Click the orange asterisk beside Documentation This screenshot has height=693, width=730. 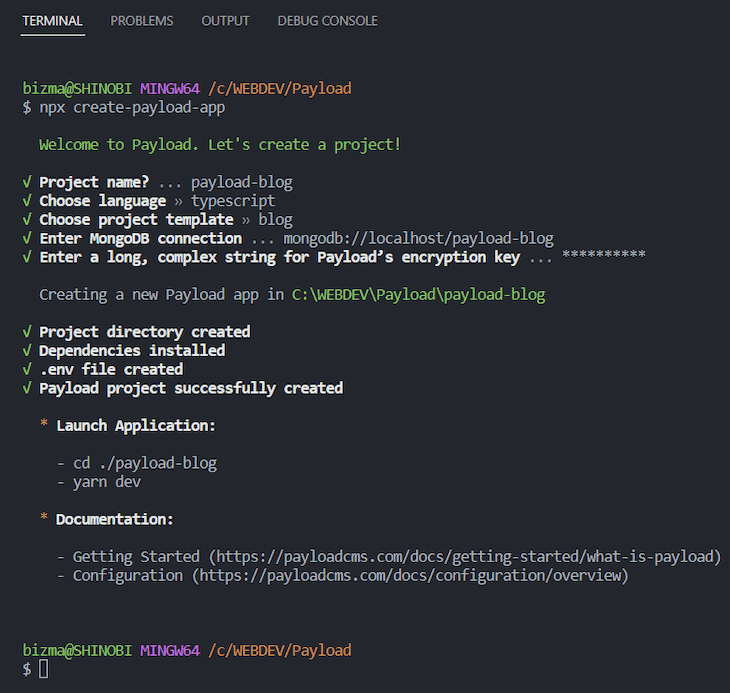click(44, 517)
